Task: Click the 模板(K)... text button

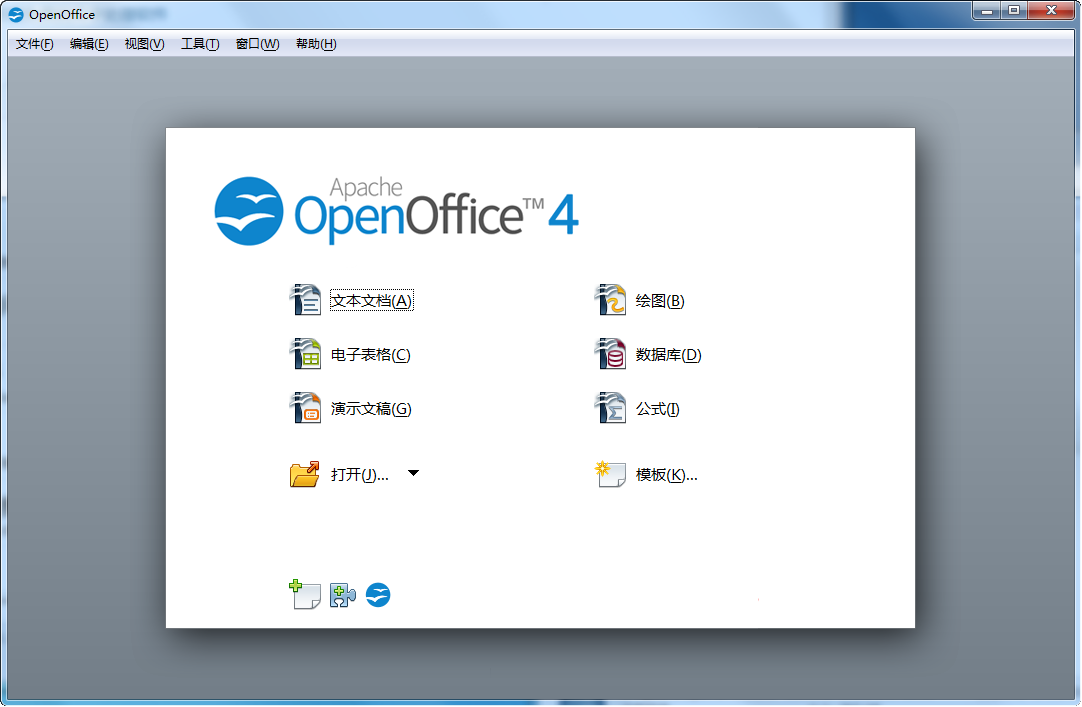Action: (666, 475)
